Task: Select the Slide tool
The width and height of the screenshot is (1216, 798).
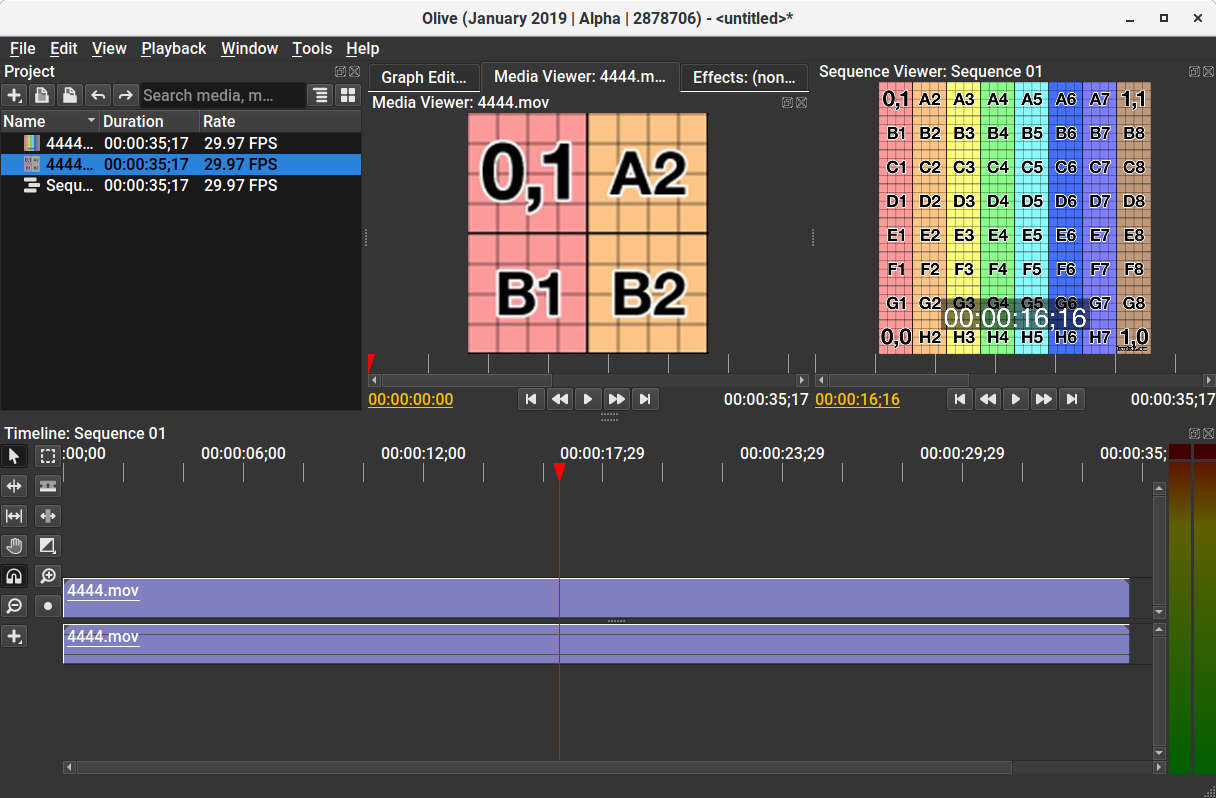Action: click(47, 516)
